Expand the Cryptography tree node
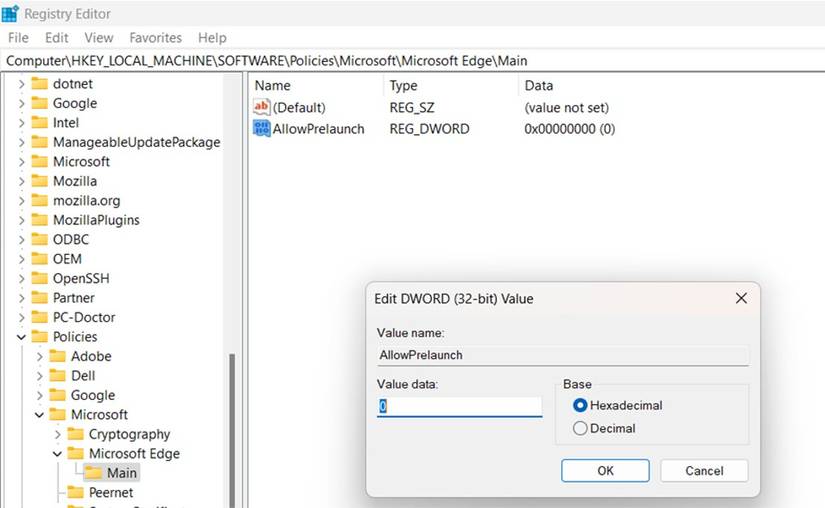Viewport: 825px width, 508px height. click(57, 434)
